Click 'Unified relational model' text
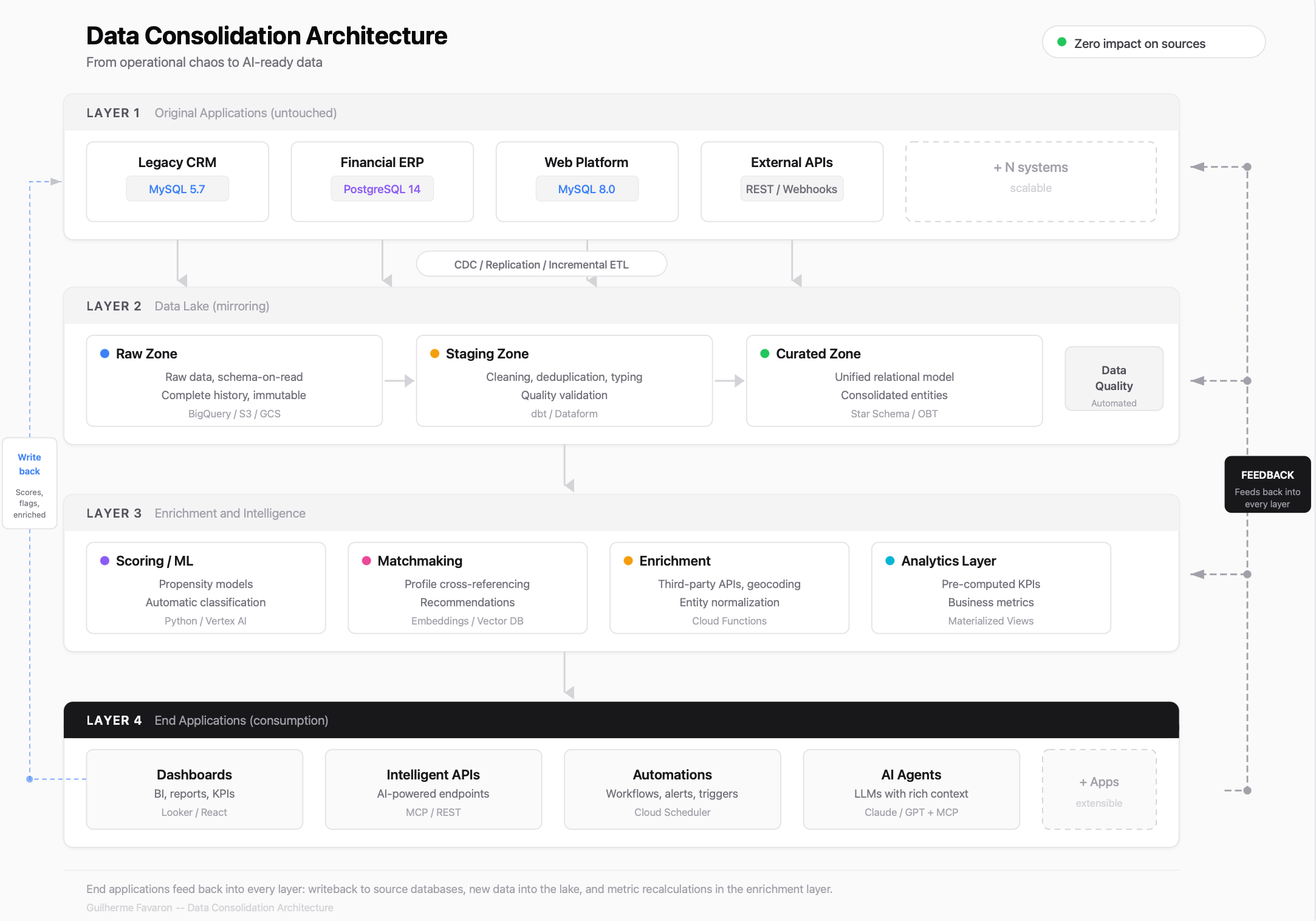 [894, 377]
